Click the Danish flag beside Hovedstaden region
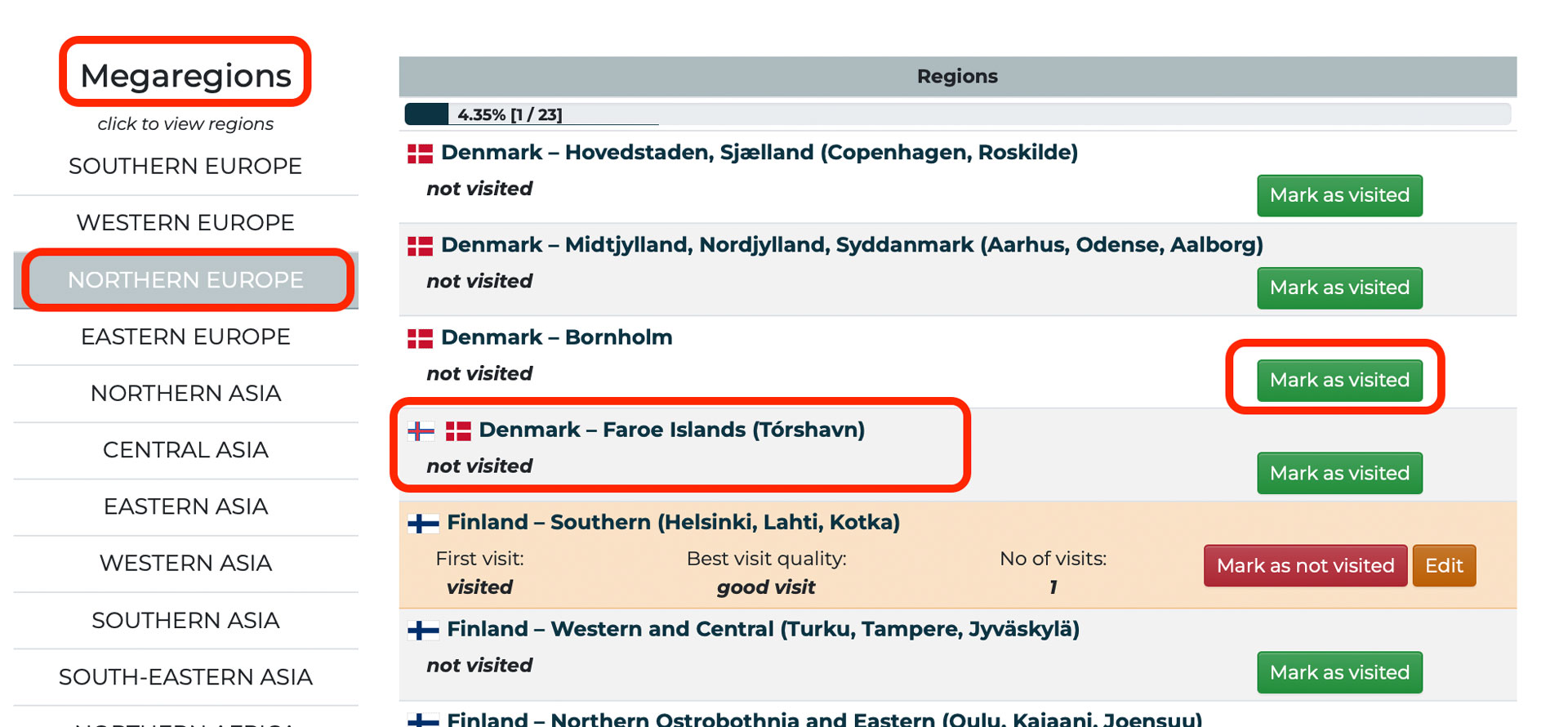This screenshot has height=727, width=1568. [x=420, y=154]
